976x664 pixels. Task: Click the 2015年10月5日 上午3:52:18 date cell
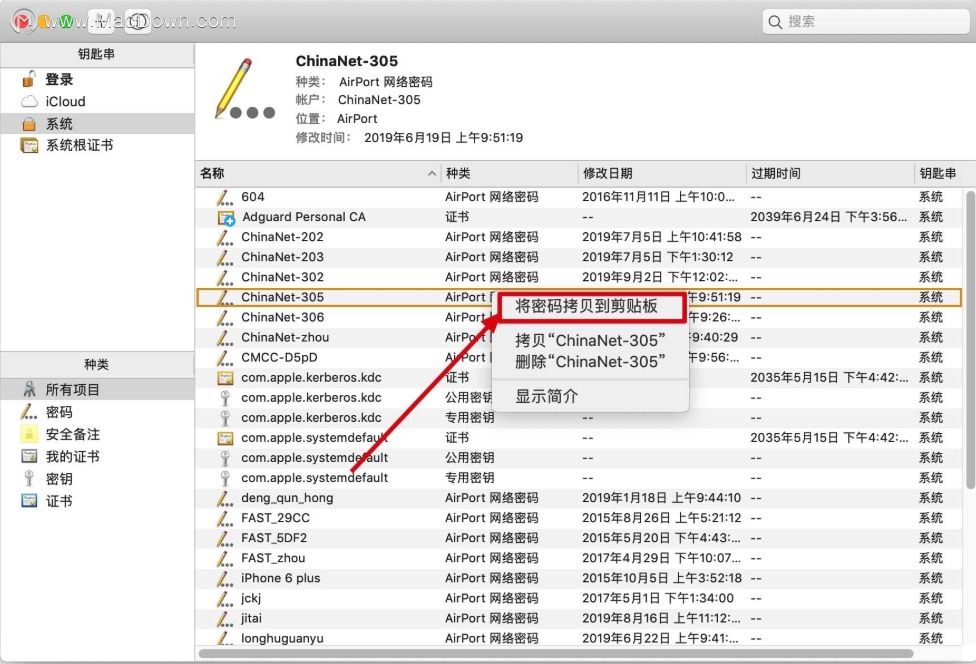pos(662,578)
